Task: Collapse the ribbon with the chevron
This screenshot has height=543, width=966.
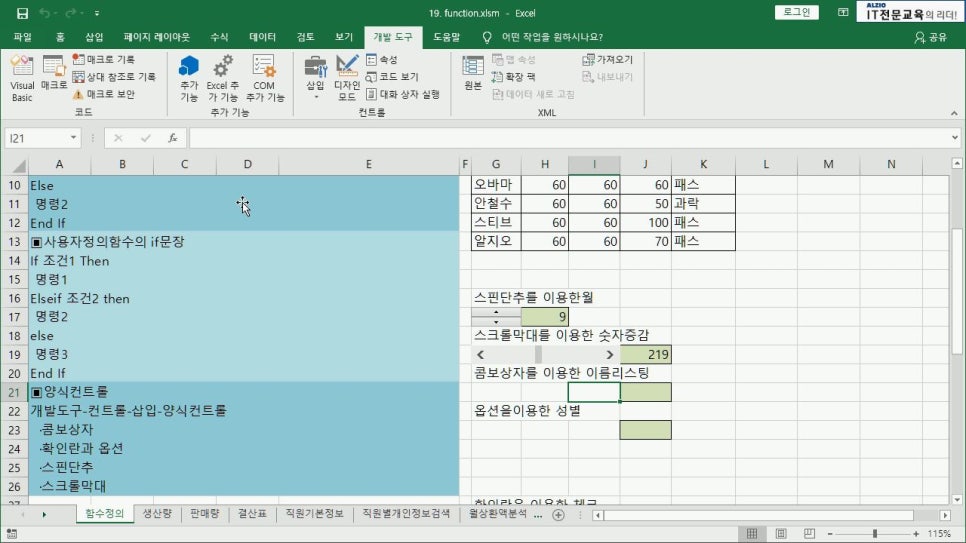Action: click(x=954, y=113)
